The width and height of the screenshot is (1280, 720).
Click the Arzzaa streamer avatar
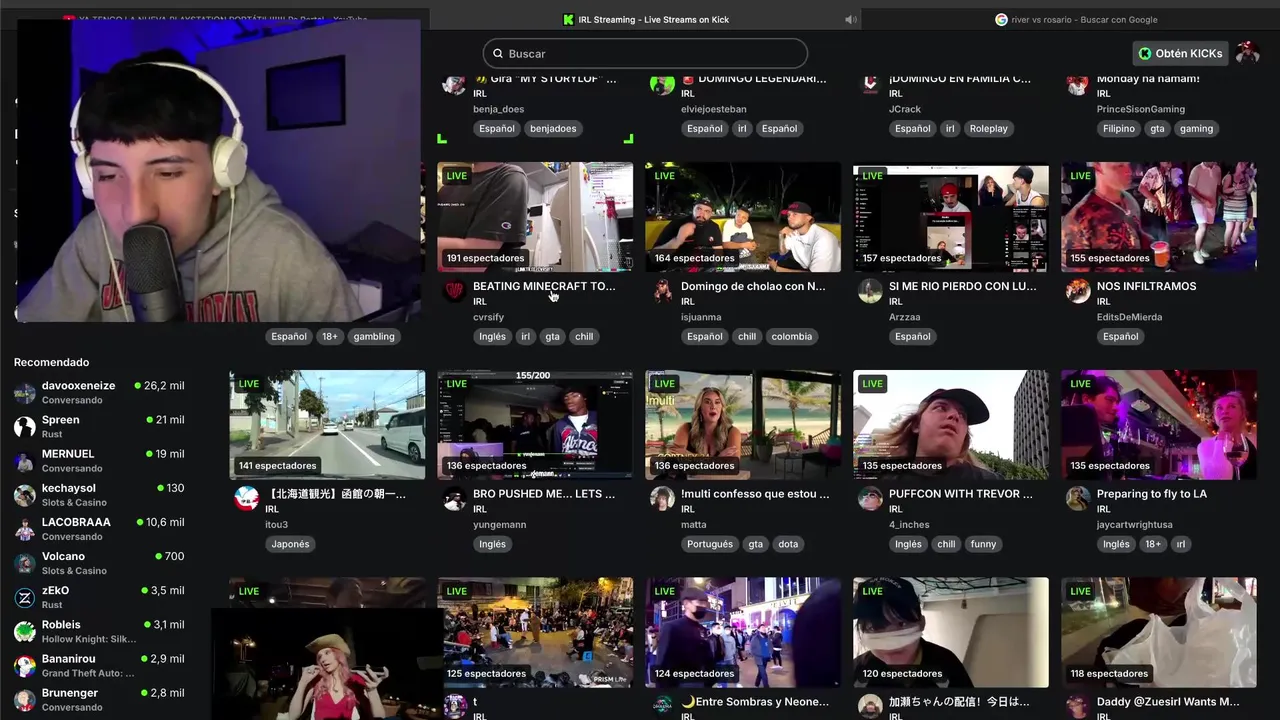[870, 291]
